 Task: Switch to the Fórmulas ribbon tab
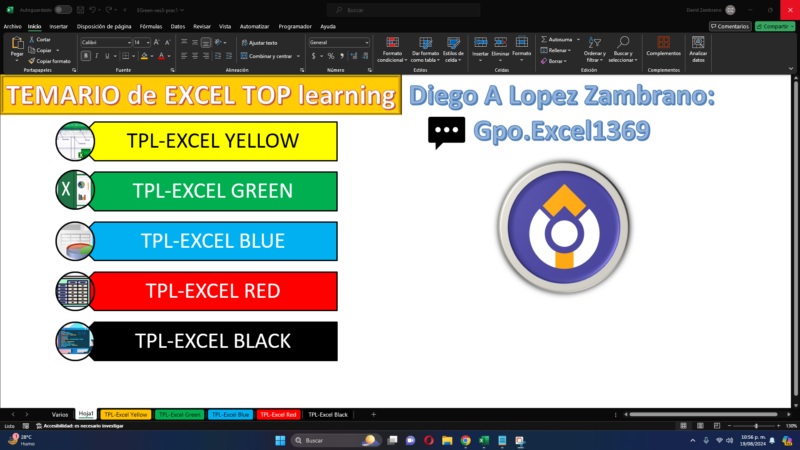(151, 27)
